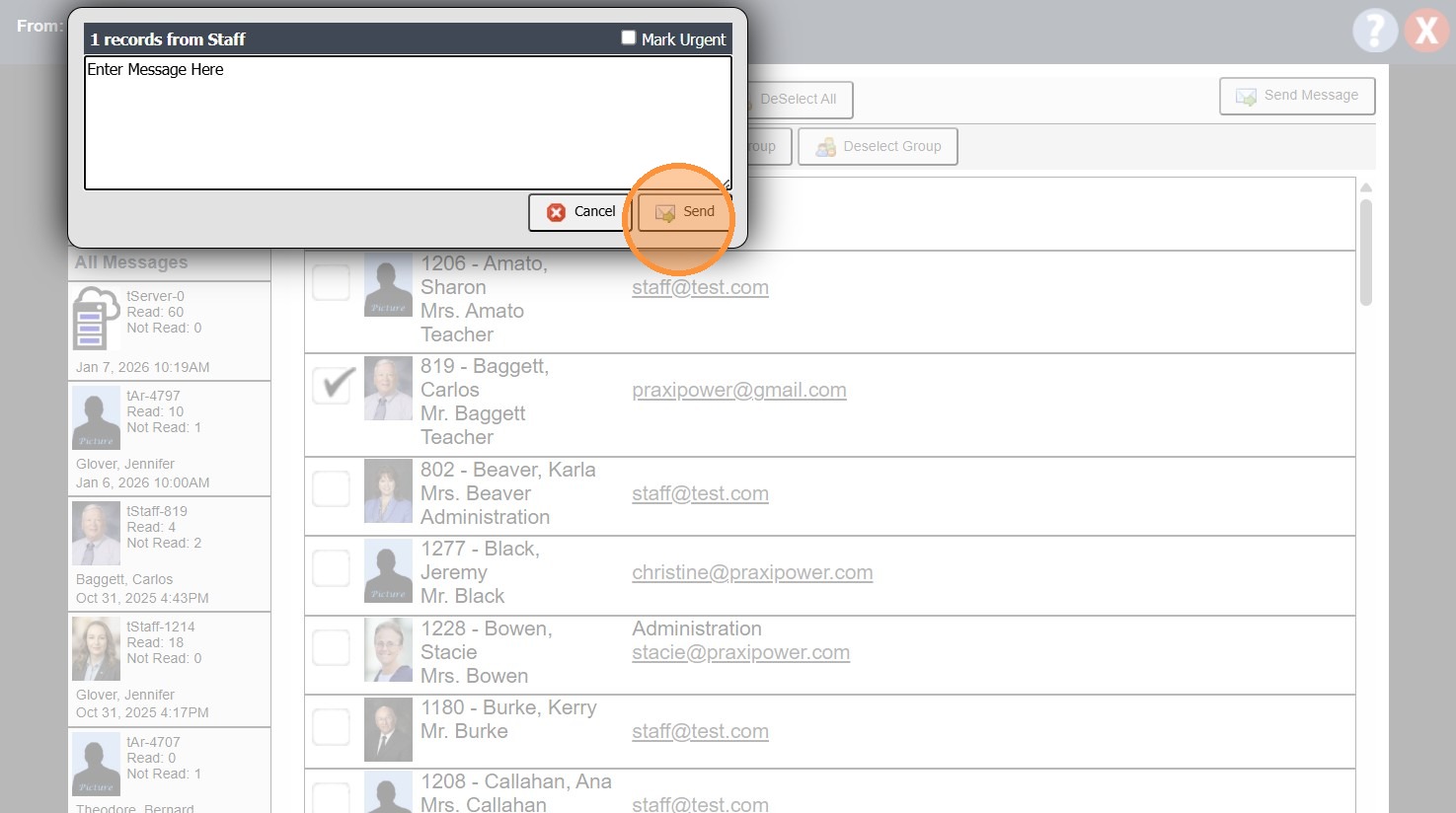The image size is (1456, 813).
Task: Select the checkbox for Beaver, Karla
Action: coord(332,489)
